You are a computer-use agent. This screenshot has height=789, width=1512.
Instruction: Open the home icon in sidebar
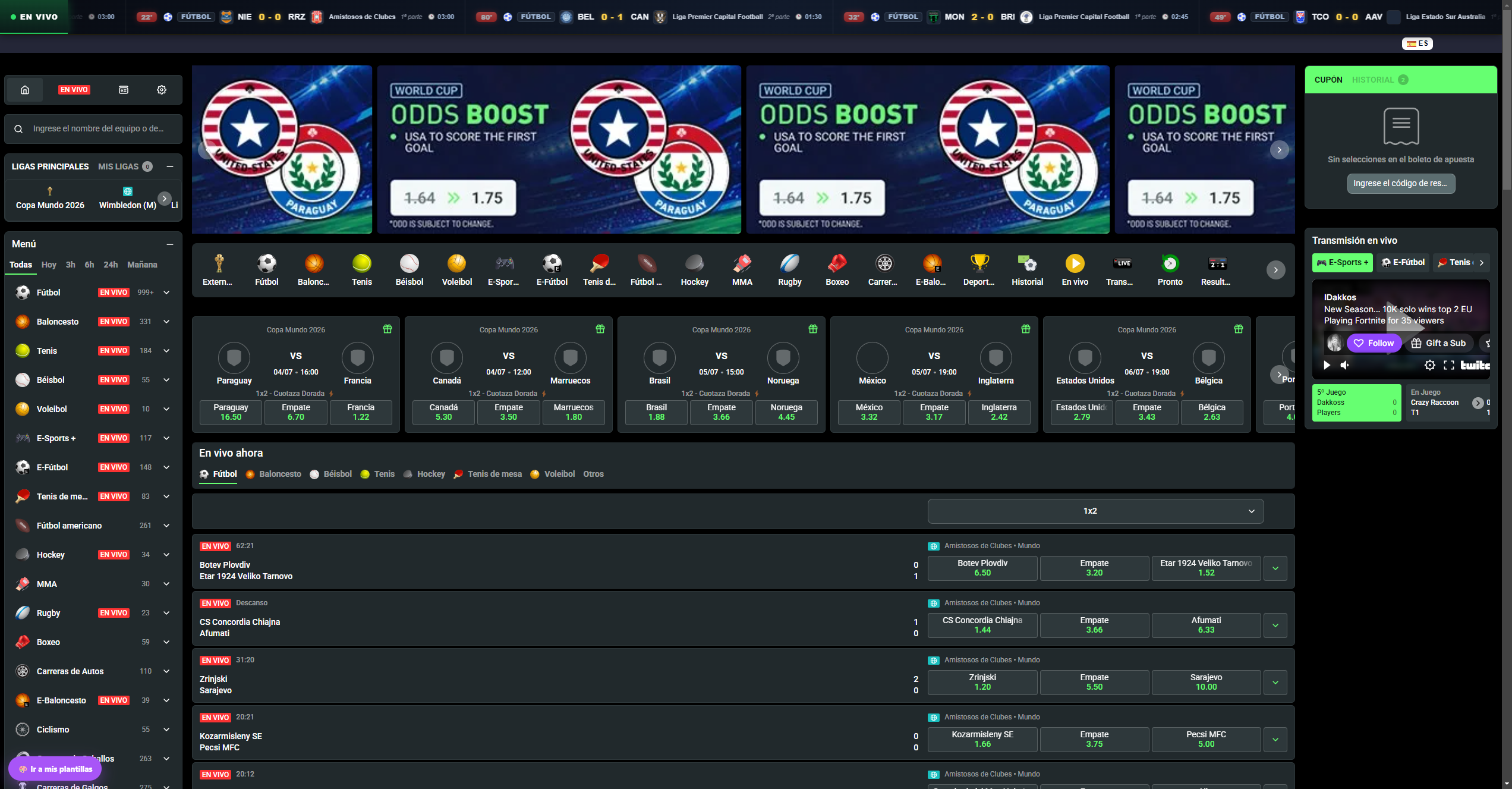tap(25, 90)
